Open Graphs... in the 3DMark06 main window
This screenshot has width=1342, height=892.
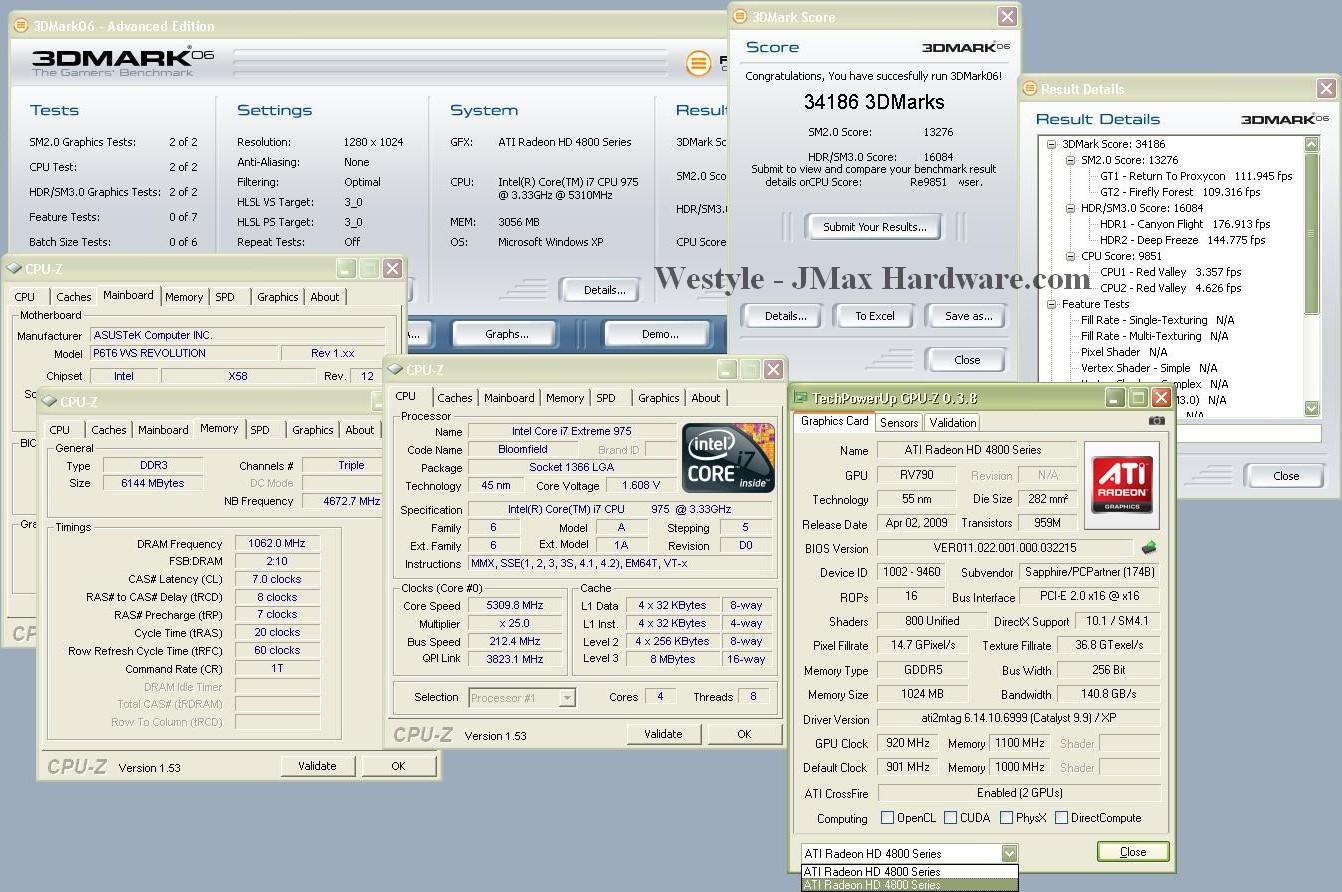coord(507,334)
